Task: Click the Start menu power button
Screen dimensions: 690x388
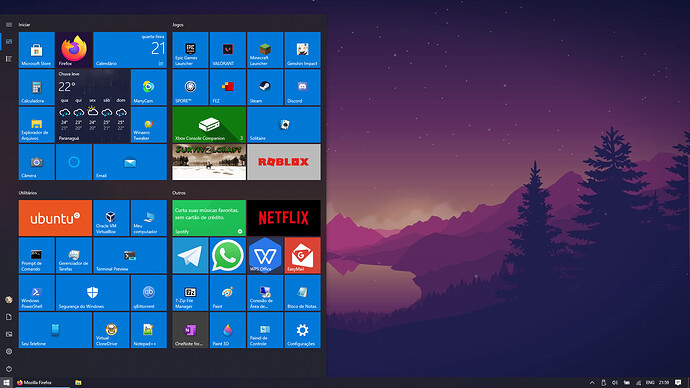Action: 9,369
